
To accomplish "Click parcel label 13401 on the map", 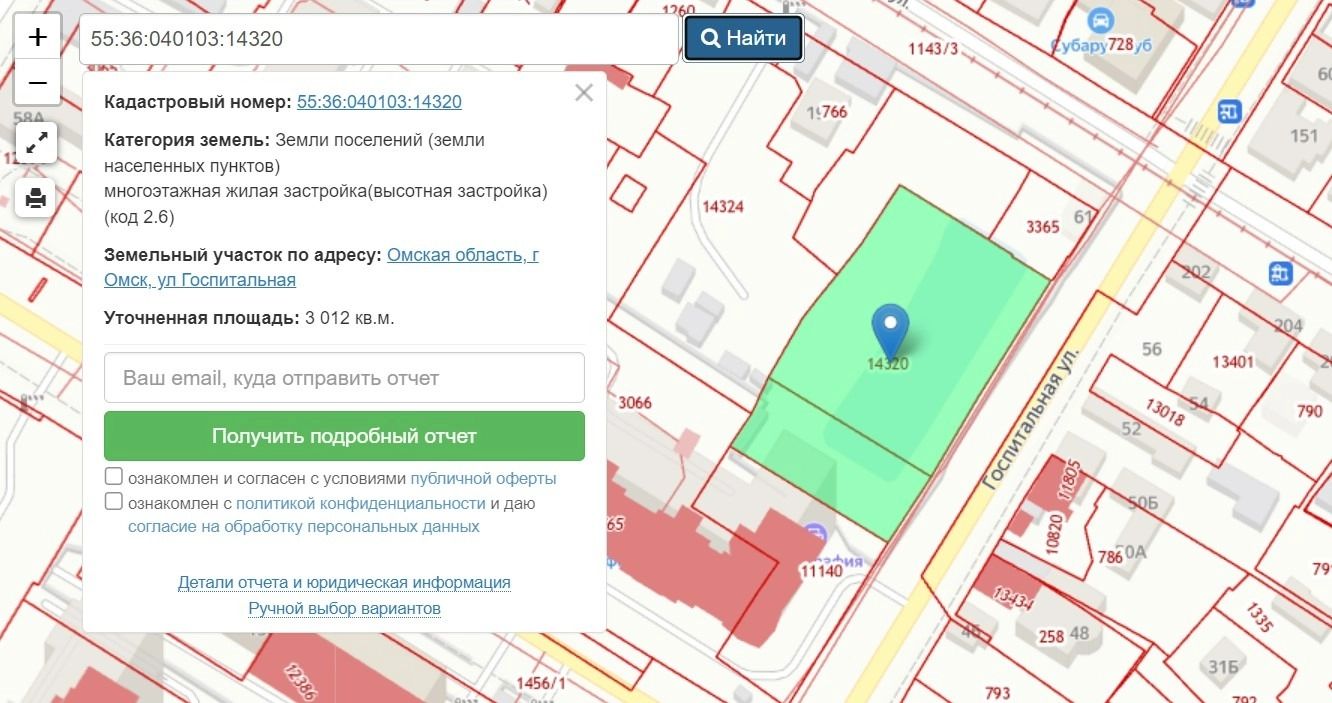I will [x=1232, y=361].
